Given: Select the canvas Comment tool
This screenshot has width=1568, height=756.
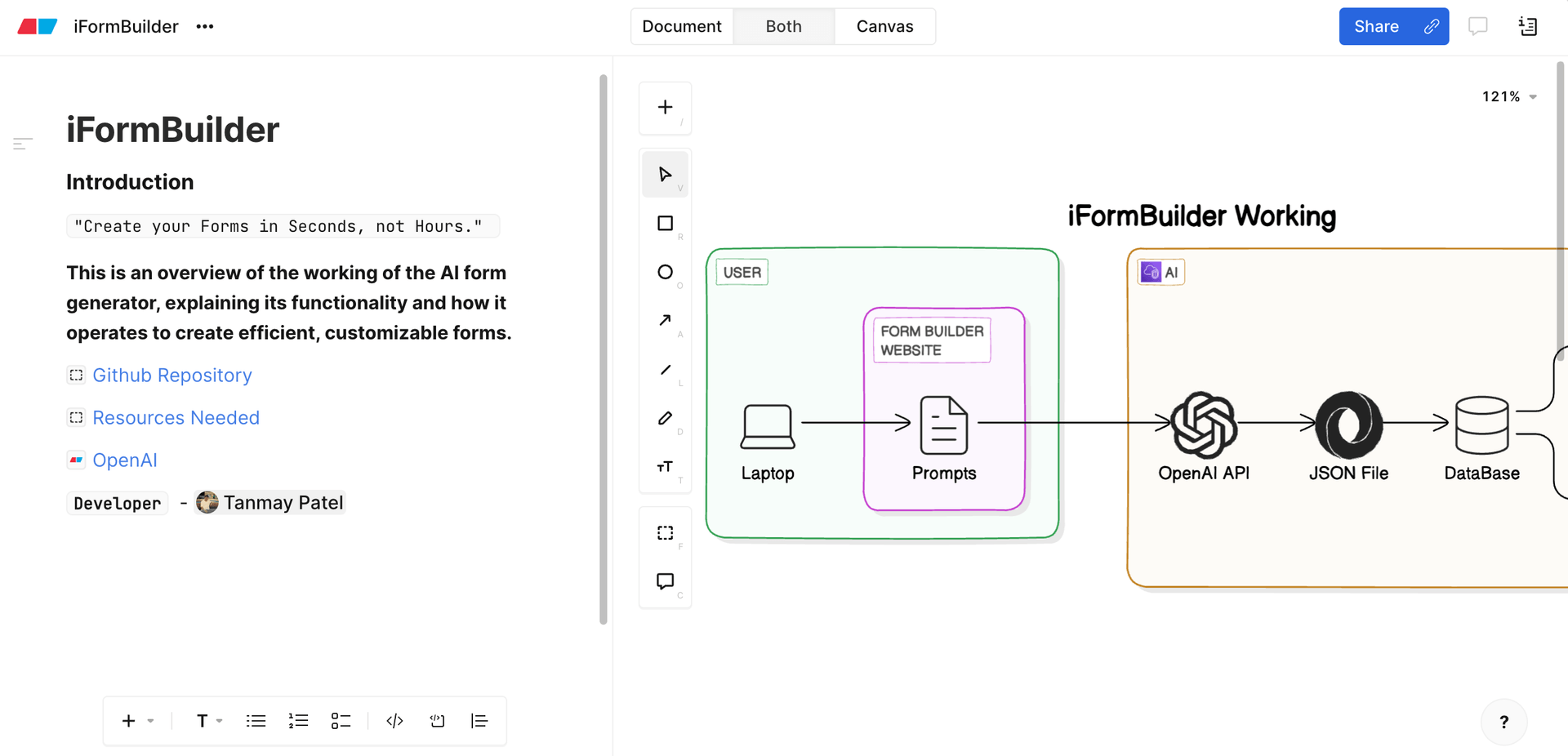Looking at the screenshot, I should 665,581.
